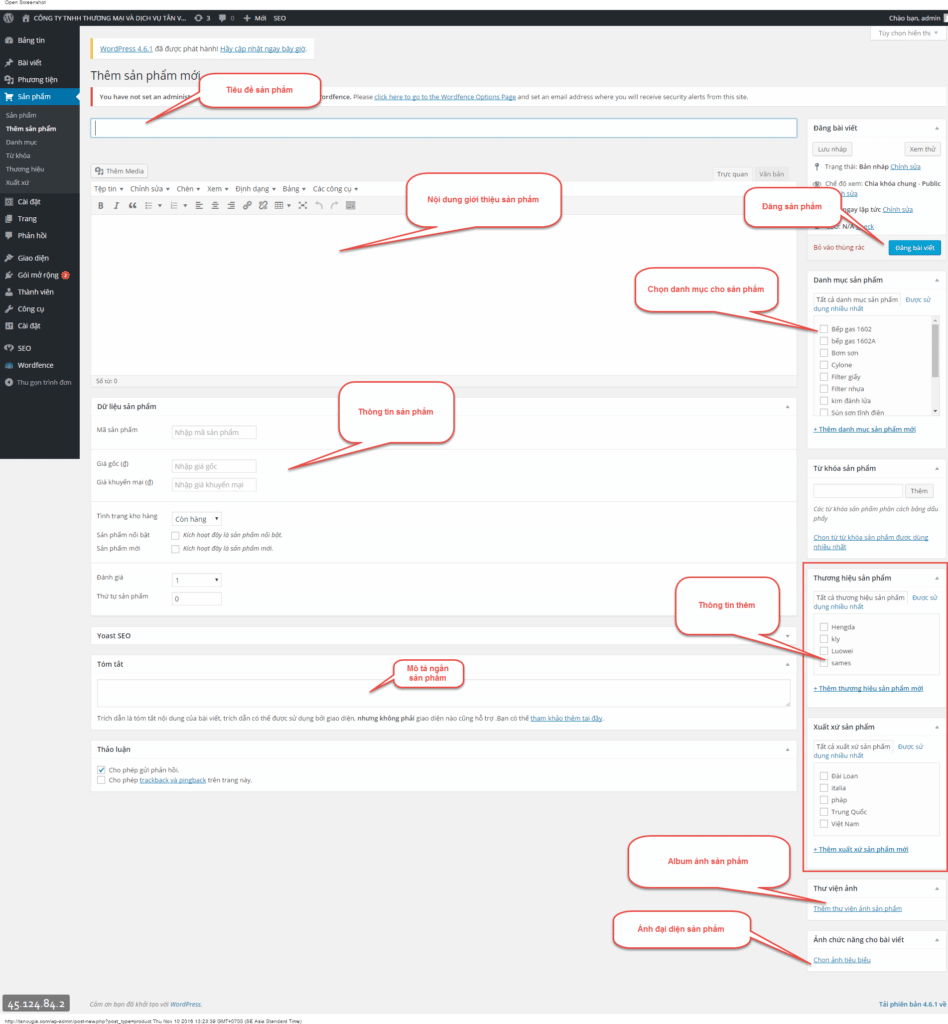
Task: Click the Bold icon in editor toolbar
Action: (100, 205)
